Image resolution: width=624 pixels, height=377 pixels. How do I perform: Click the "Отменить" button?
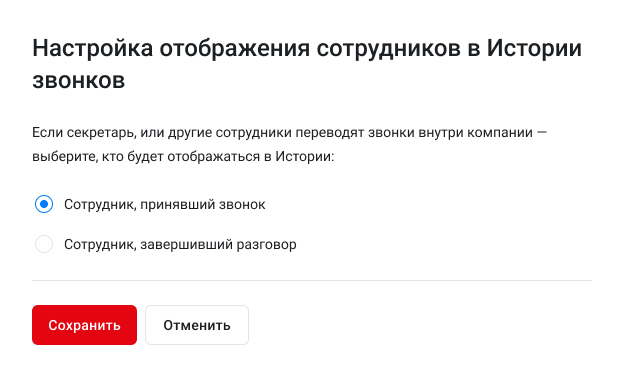coord(197,325)
